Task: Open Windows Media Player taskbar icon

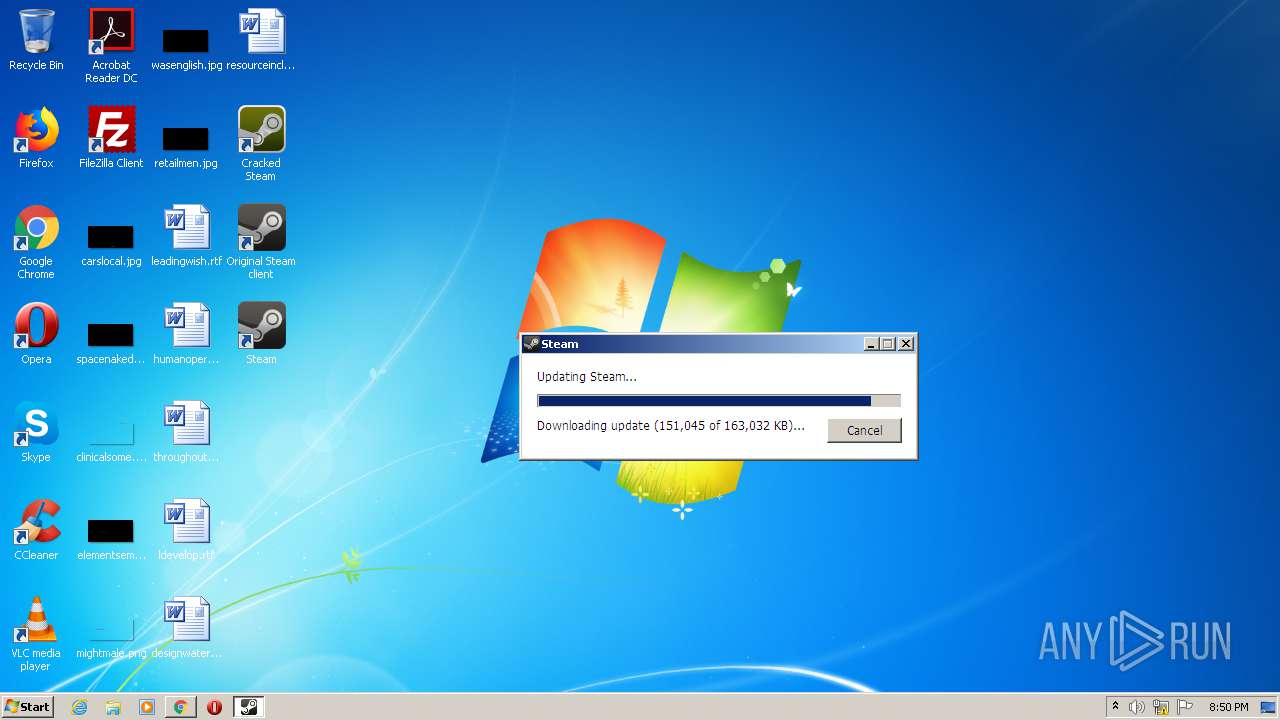Action: tap(146, 707)
